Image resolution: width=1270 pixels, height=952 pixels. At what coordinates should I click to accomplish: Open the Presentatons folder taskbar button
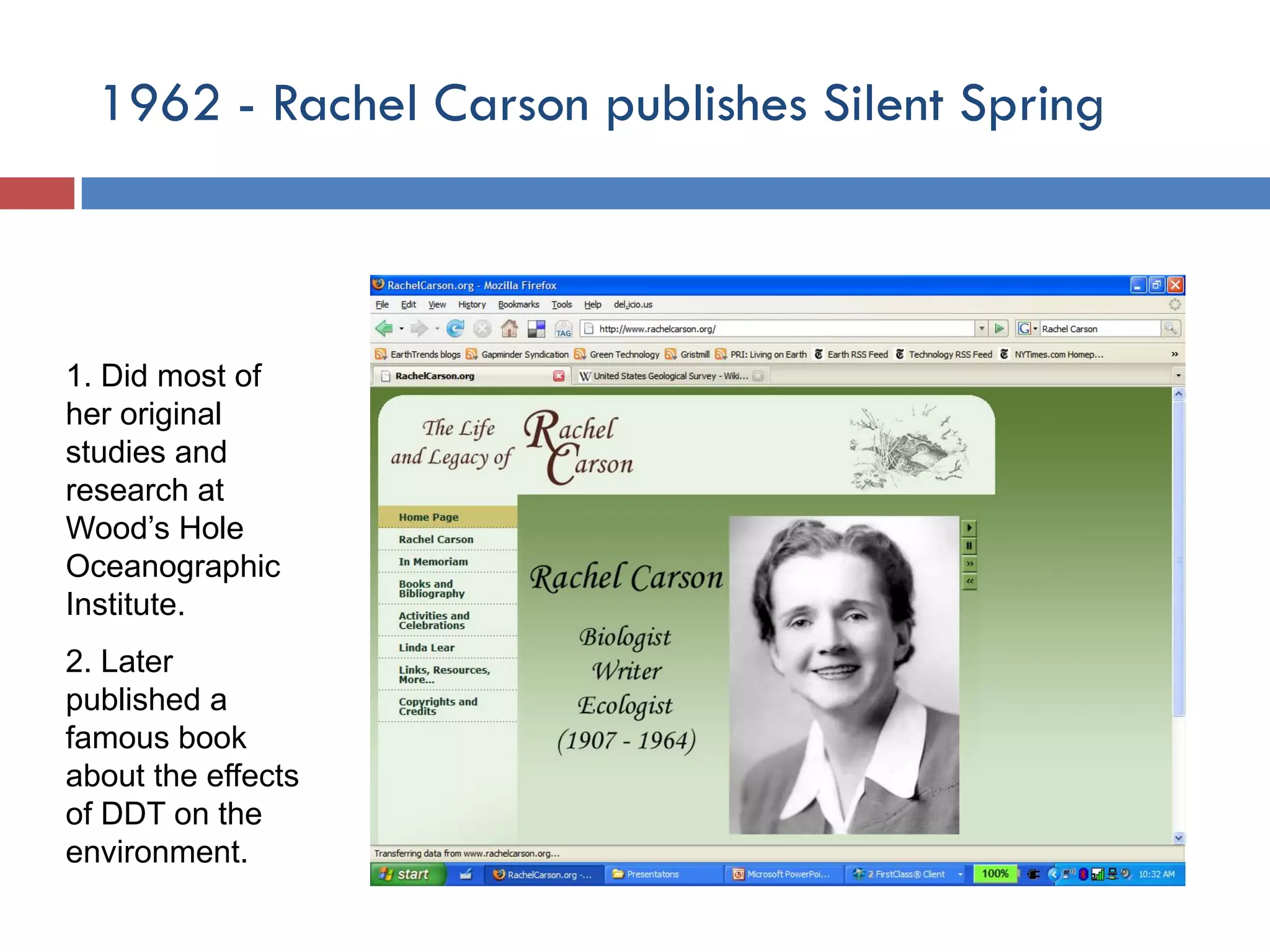pos(664,875)
